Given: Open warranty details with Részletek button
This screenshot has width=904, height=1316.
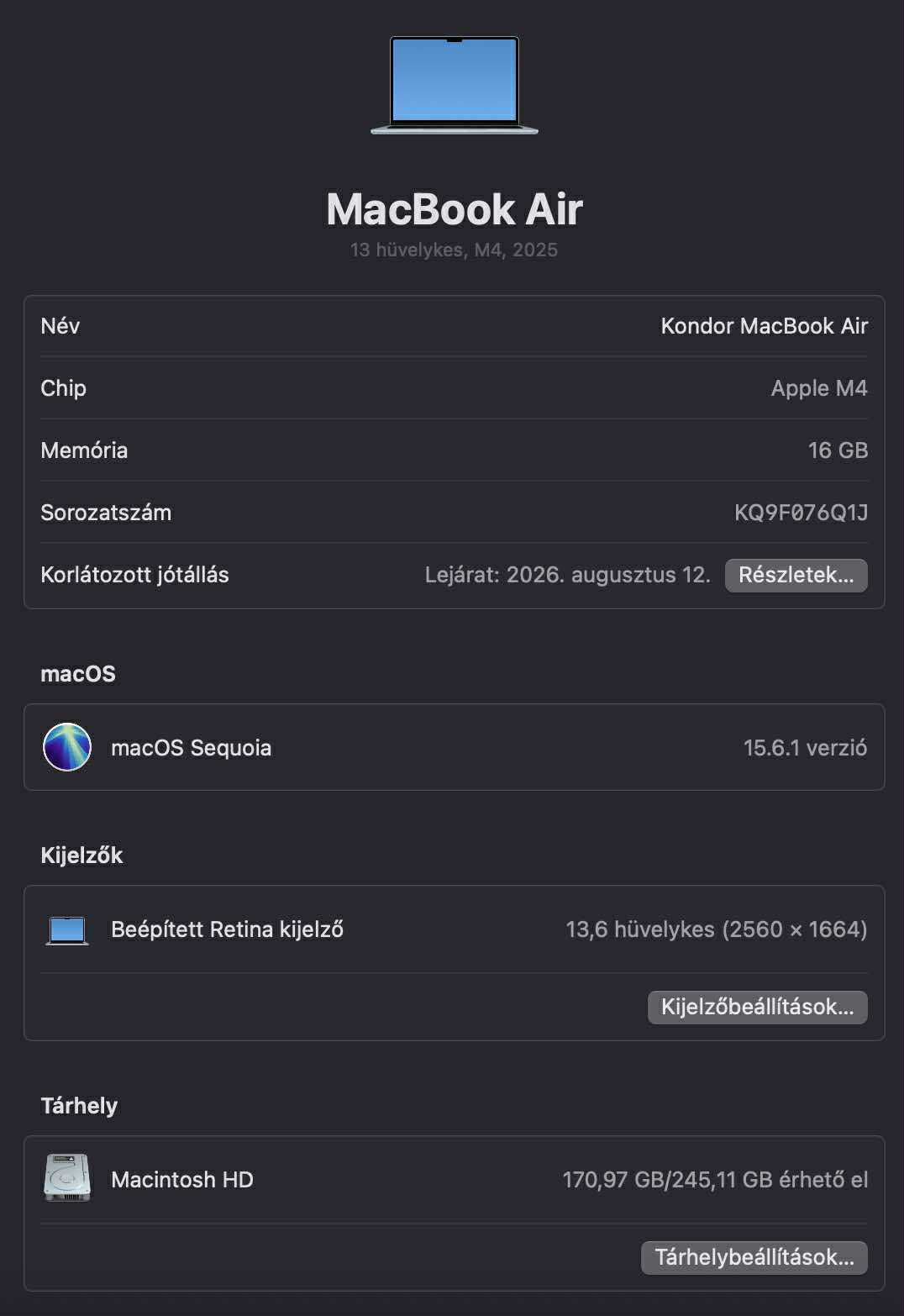Looking at the screenshot, I should 796,575.
